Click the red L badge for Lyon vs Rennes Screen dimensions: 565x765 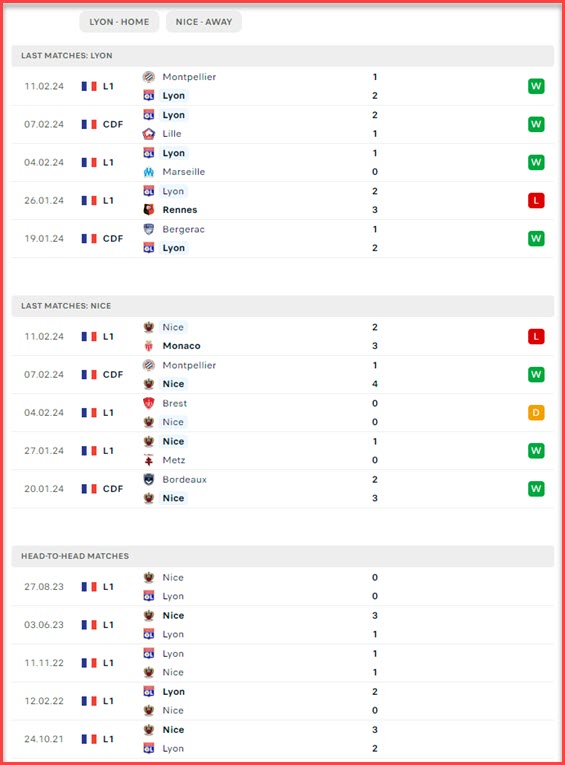(536, 201)
